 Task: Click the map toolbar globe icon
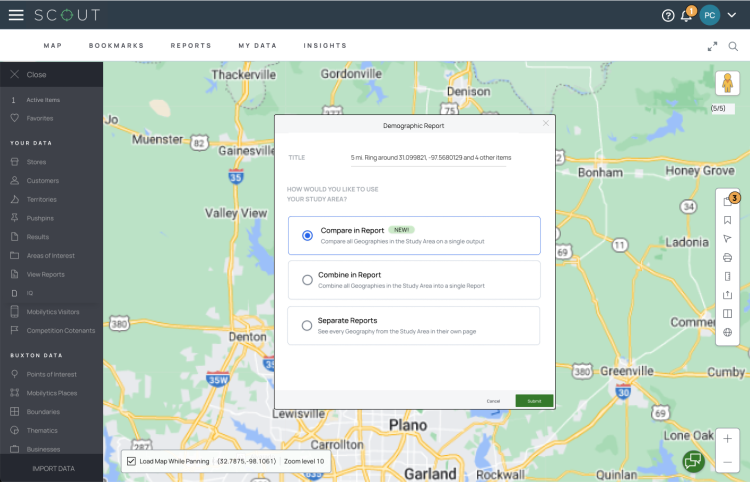coord(728,332)
